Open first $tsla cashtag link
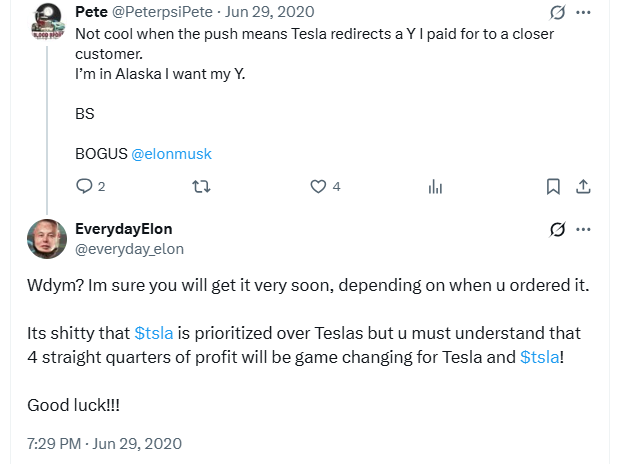This screenshot has height=464, width=621. point(157,333)
